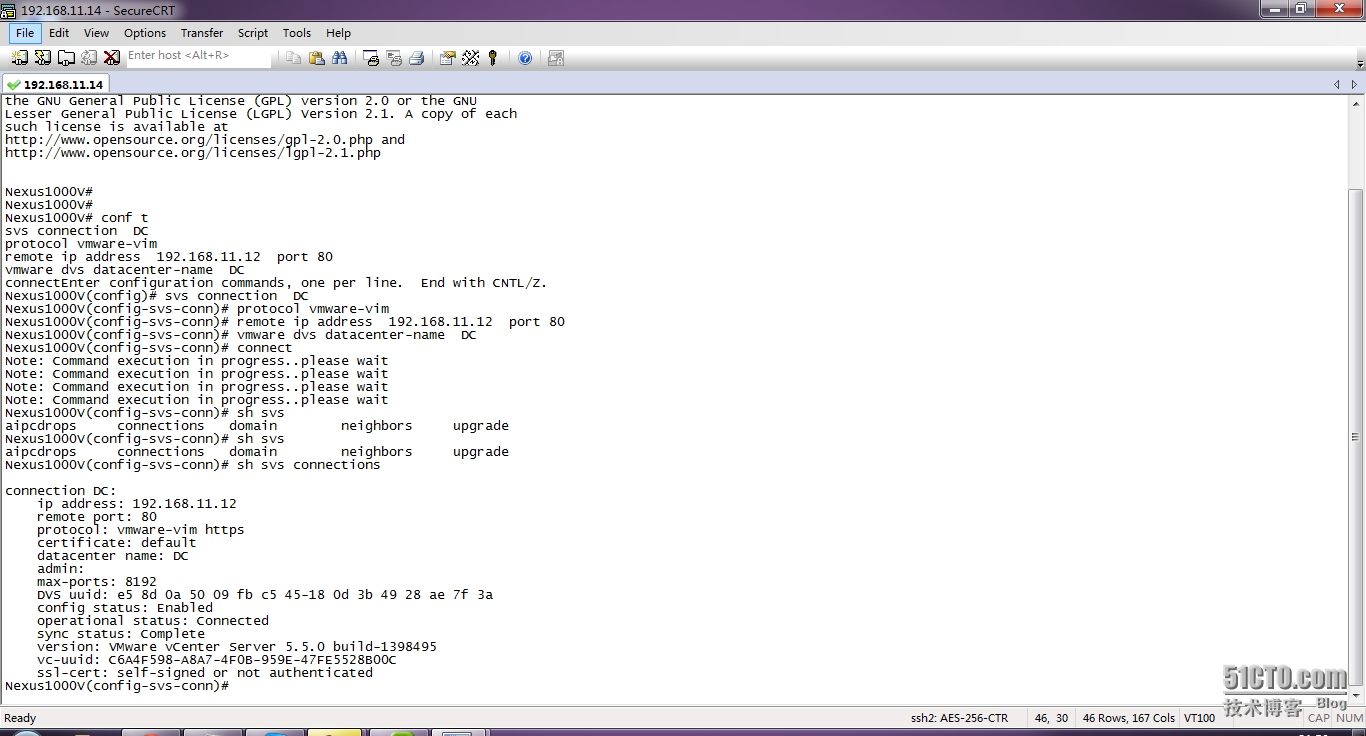This screenshot has width=1366, height=736.
Task: Click 'sync status: Complete' output line
Action: point(121,634)
